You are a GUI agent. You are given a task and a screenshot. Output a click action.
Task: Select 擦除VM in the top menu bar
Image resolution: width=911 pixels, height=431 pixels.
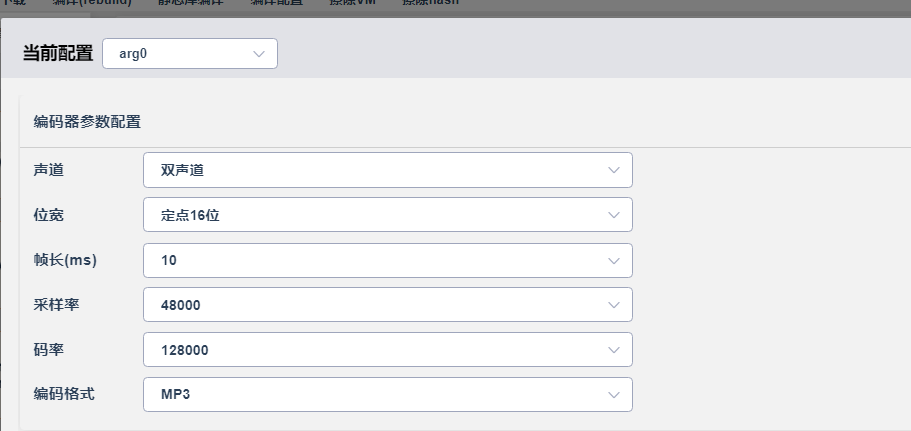coord(352,2)
